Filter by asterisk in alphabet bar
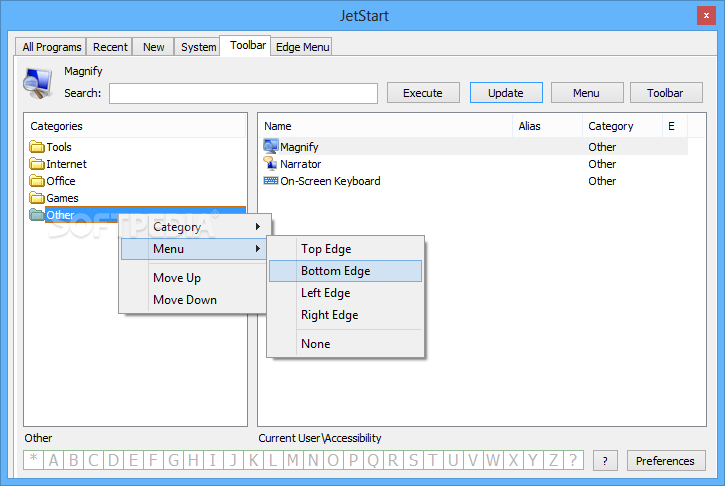This screenshot has height=486, width=725. (33, 460)
